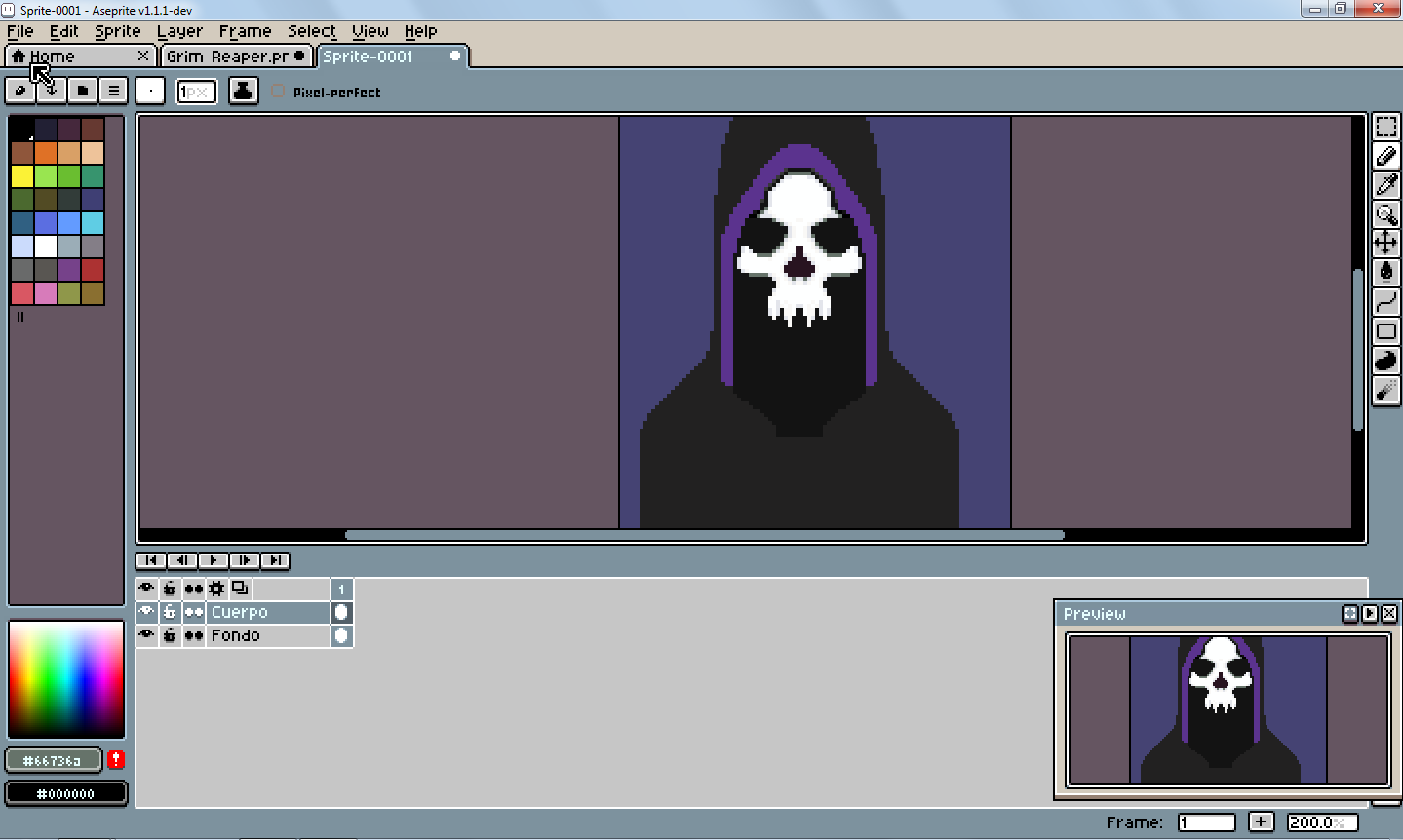The width and height of the screenshot is (1403, 840).
Task: Select Cuerpo cel in frame 1
Action: tap(341, 612)
